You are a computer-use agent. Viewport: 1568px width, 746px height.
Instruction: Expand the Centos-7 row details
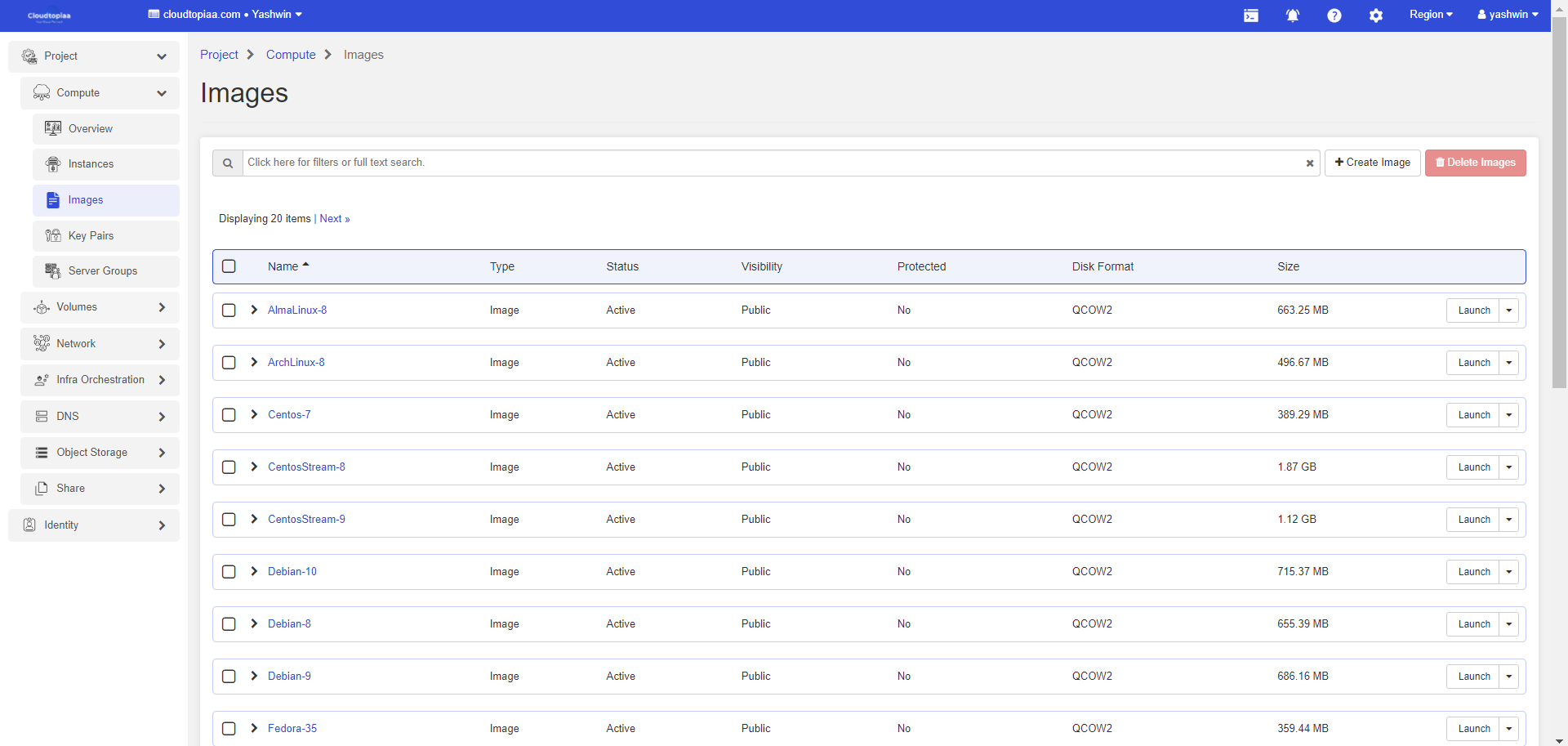254,415
